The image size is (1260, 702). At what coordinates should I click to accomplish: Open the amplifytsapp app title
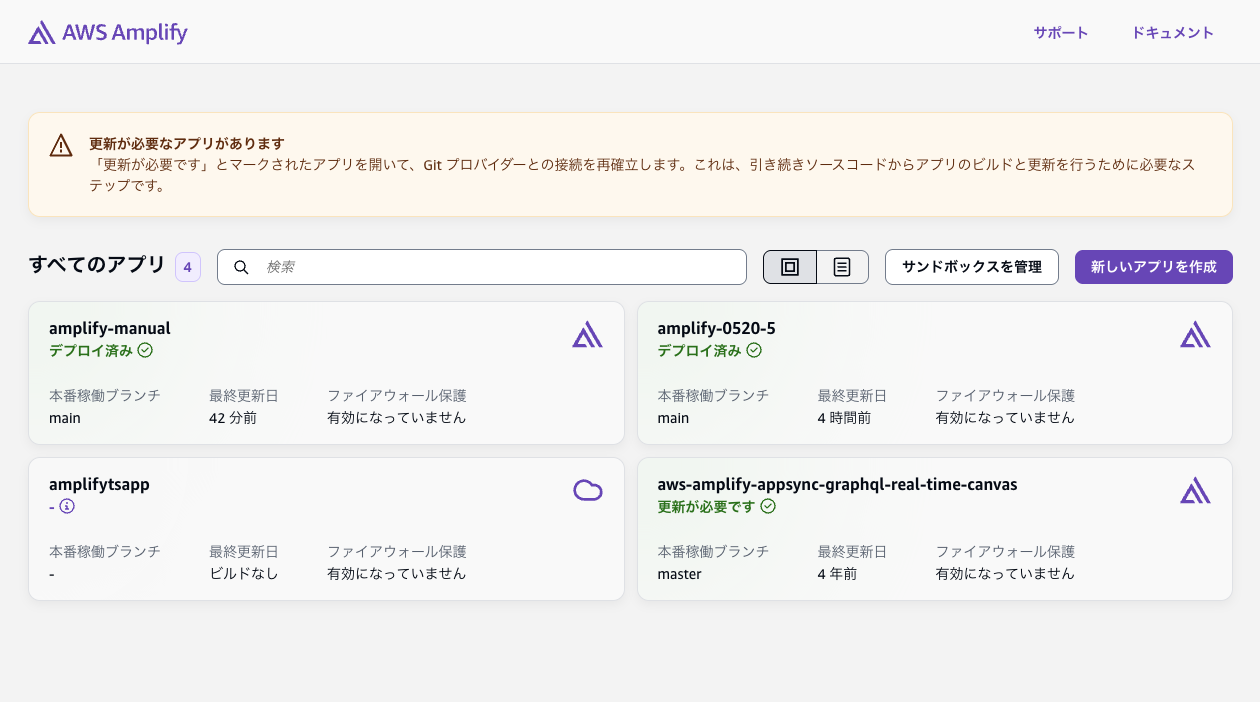click(x=99, y=484)
